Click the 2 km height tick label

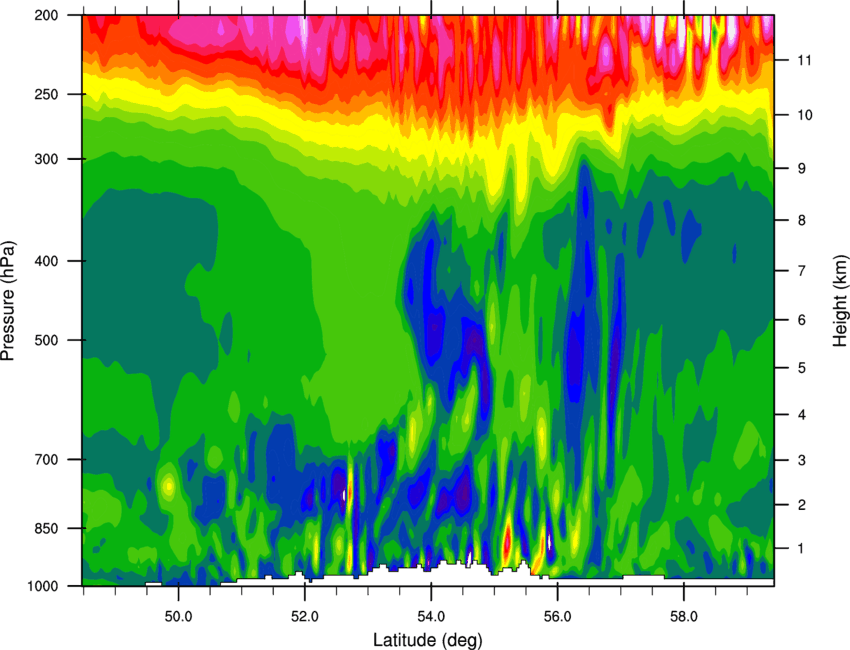[x=802, y=505]
